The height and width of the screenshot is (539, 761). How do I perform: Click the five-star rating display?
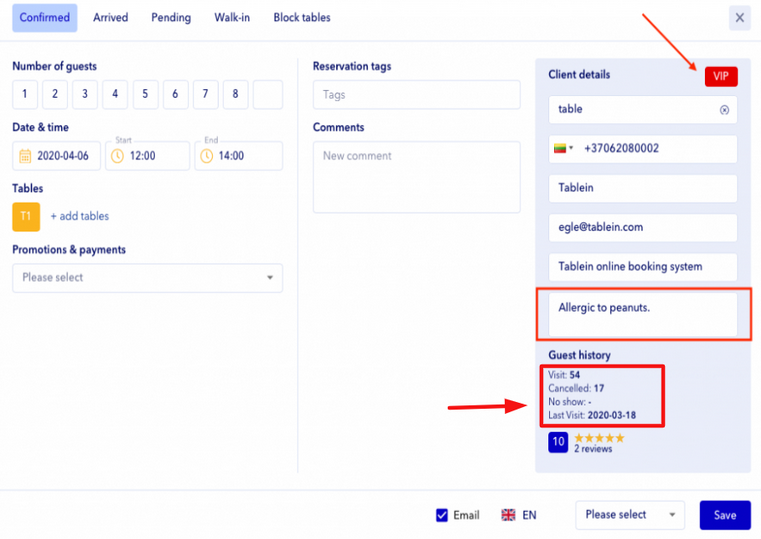pyautogui.click(x=599, y=438)
